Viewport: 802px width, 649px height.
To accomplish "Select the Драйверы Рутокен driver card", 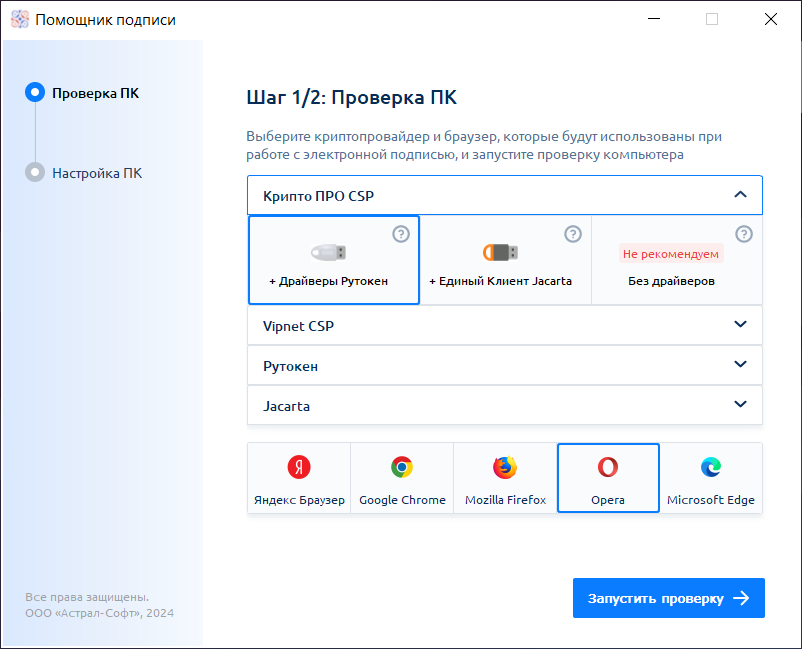I will click(333, 261).
